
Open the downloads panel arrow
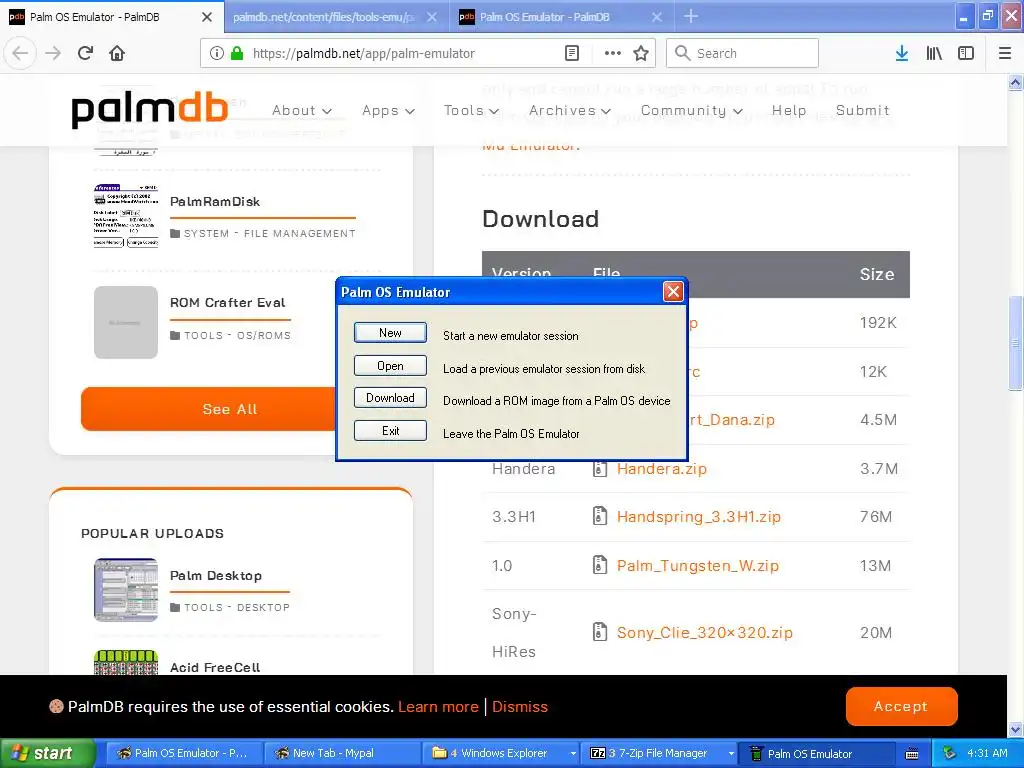902,53
